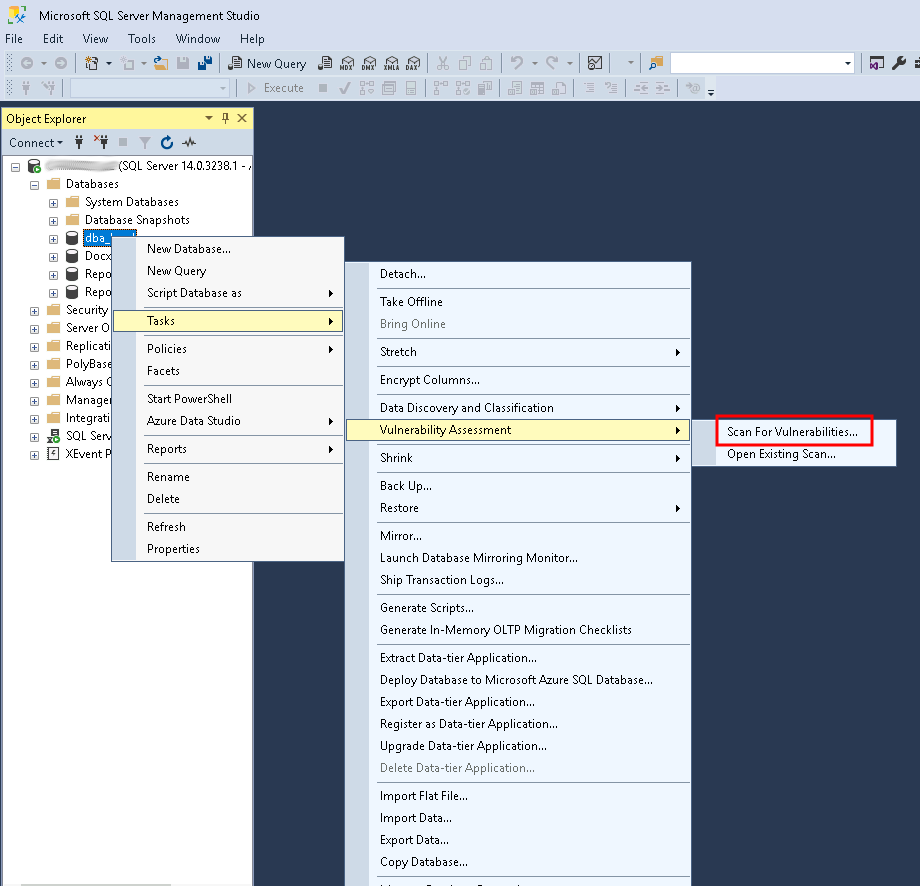Choose Scan For Vulnerabilities from the submenu
The width and height of the screenshot is (920, 886).
click(794, 432)
